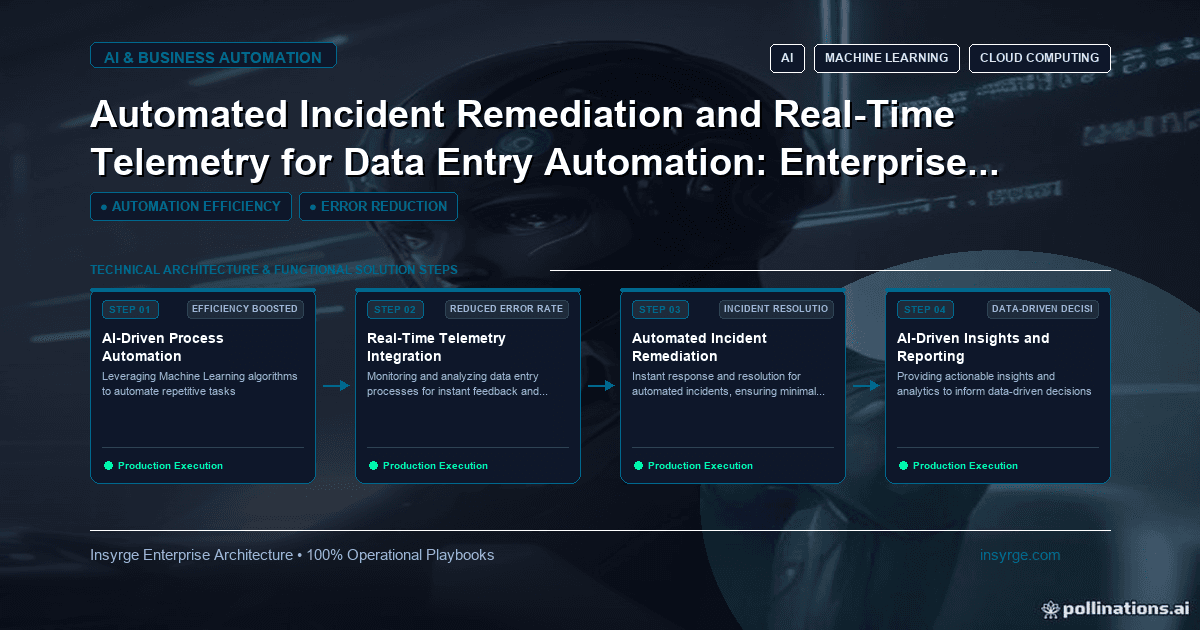Select the AI tag

pyautogui.click(x=787, y=58)
